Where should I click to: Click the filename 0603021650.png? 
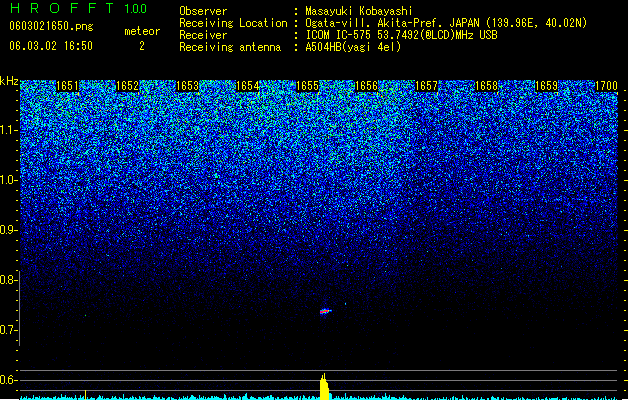(51, 26)
